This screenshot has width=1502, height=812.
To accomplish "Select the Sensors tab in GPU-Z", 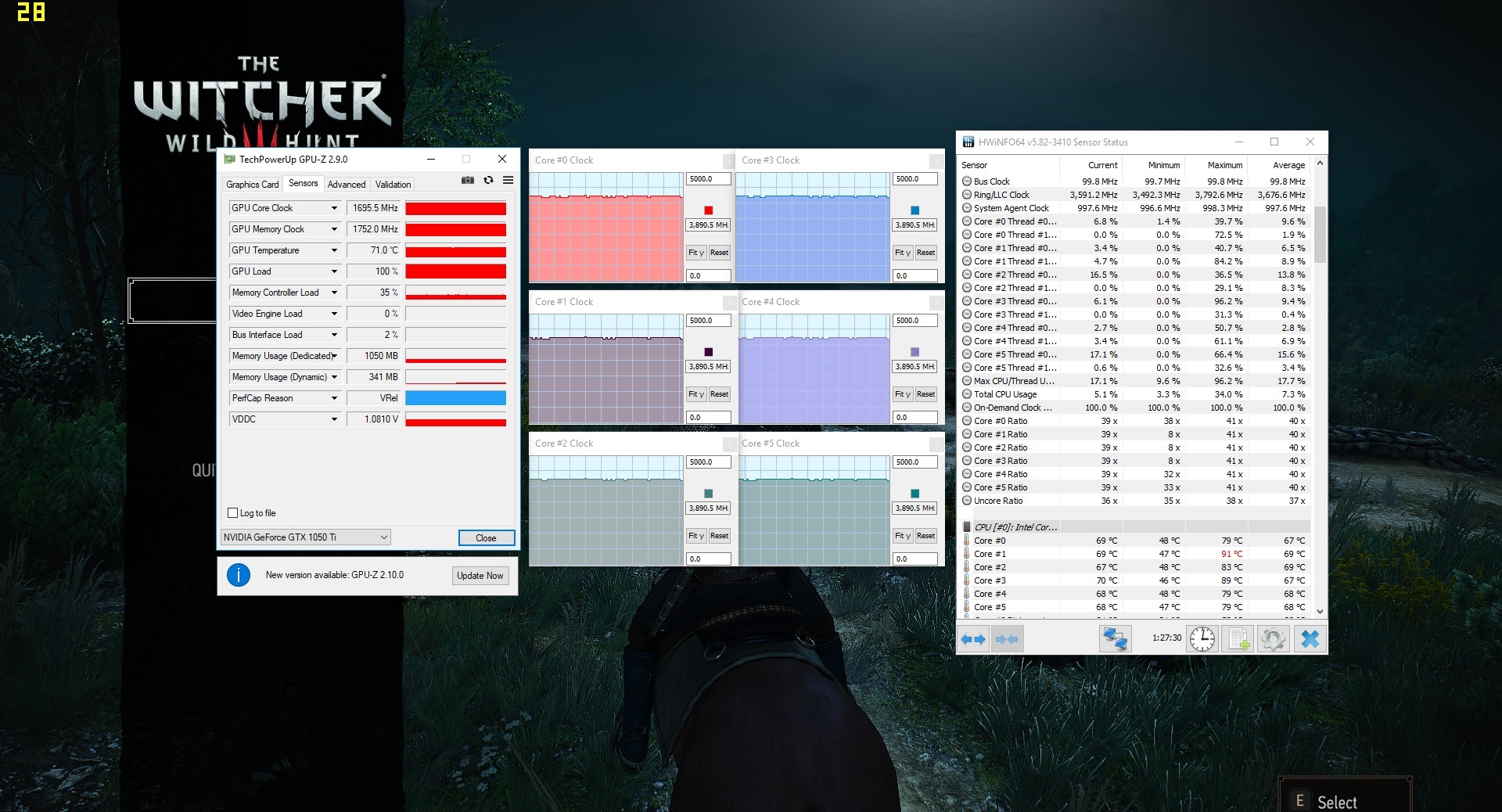I will [x=303, y=183].
